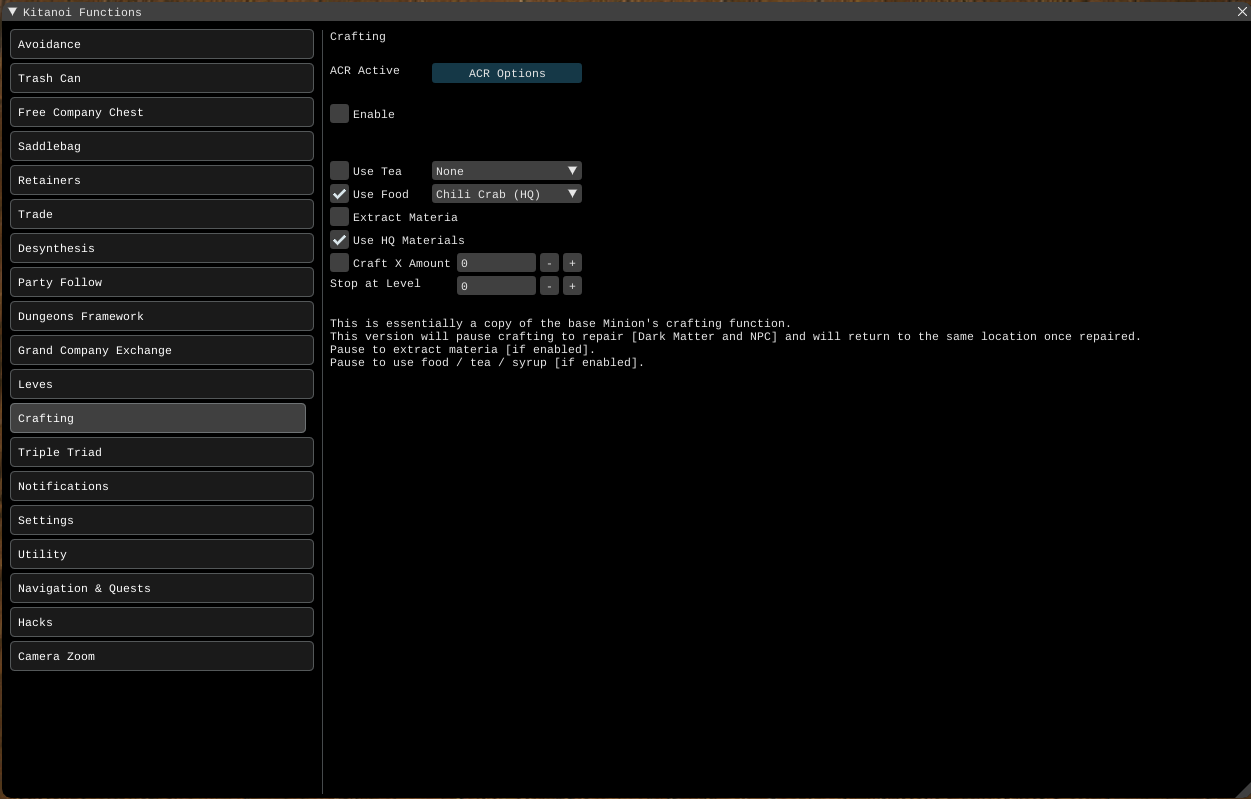Go to the Camera Zoom section
Viewport: 1251px width, 799px height.
click(x=161, y=656)
